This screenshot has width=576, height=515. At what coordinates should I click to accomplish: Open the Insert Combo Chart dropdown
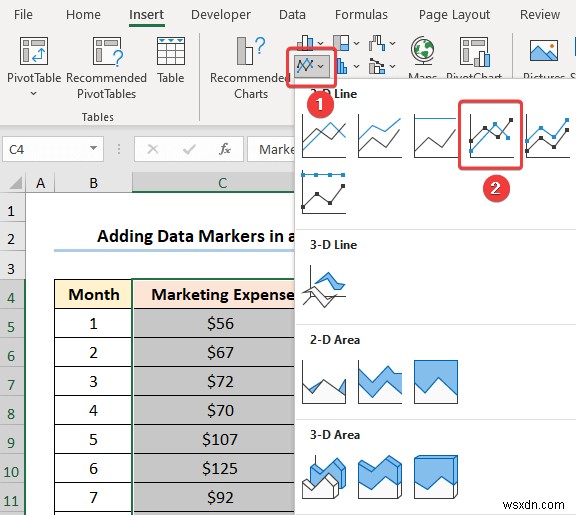click(382, 66)
